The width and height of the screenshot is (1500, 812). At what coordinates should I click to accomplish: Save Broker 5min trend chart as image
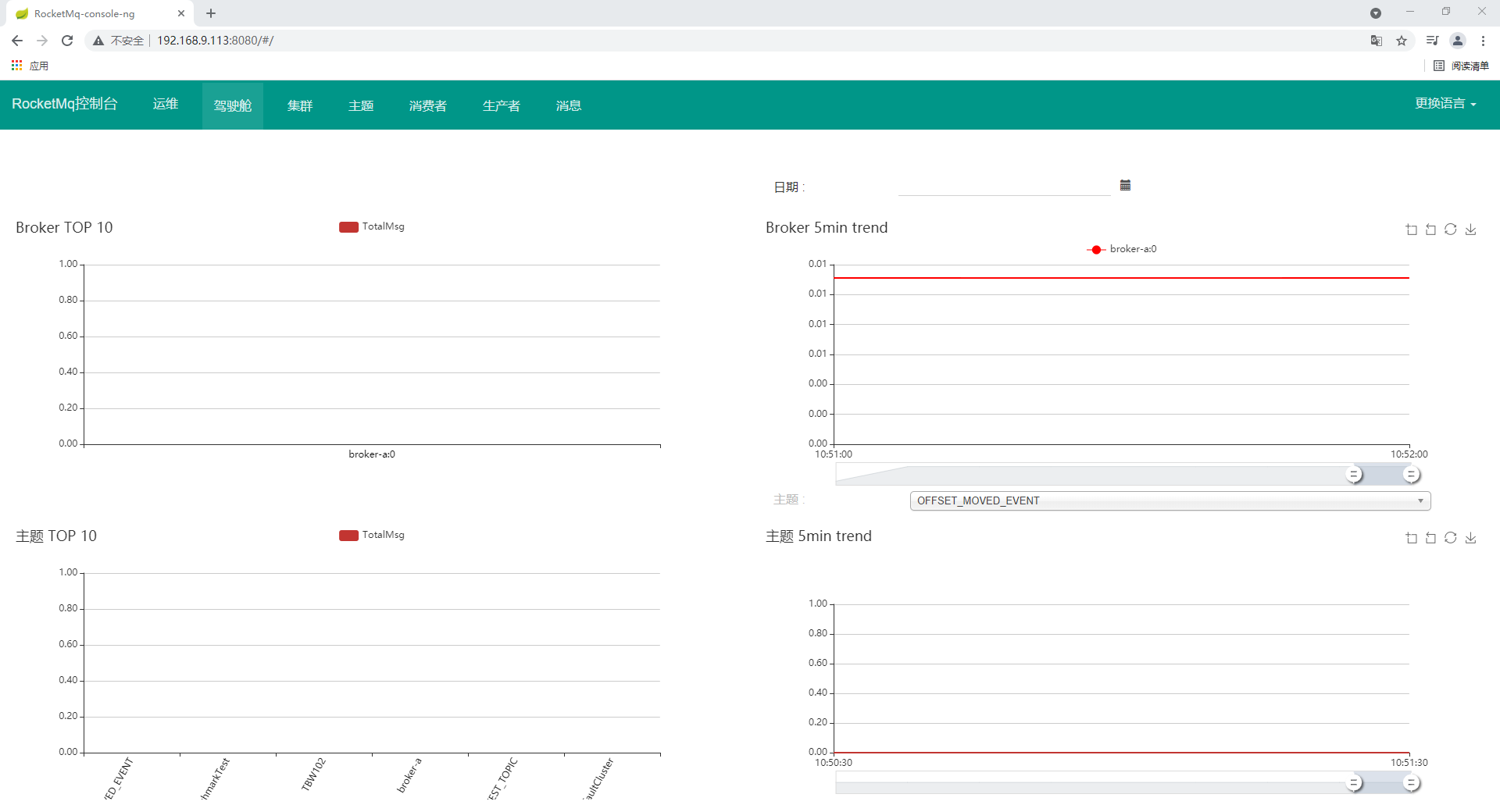click(x=1470, y=230)
